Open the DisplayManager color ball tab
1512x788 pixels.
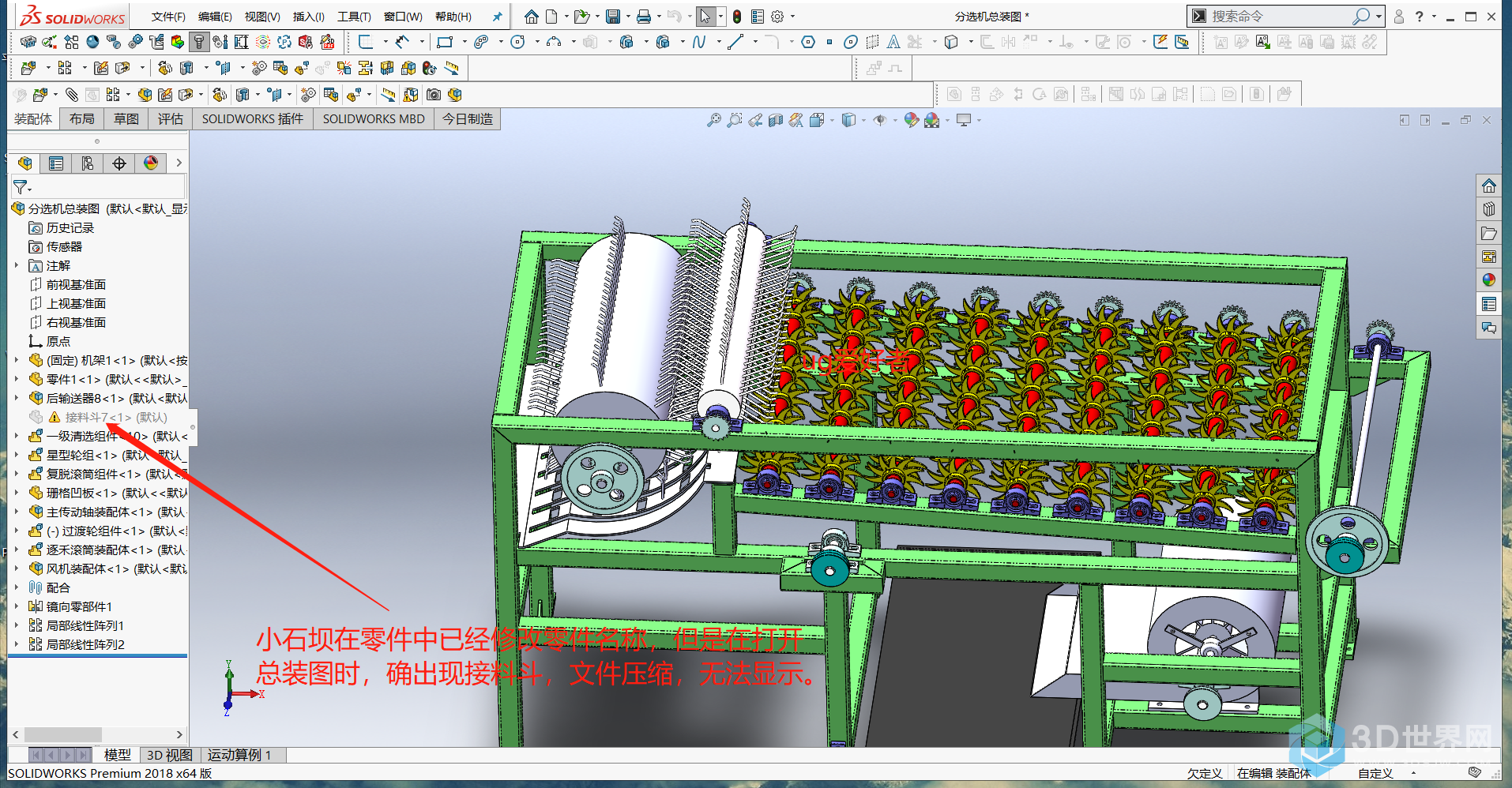[x=151, y=163]
